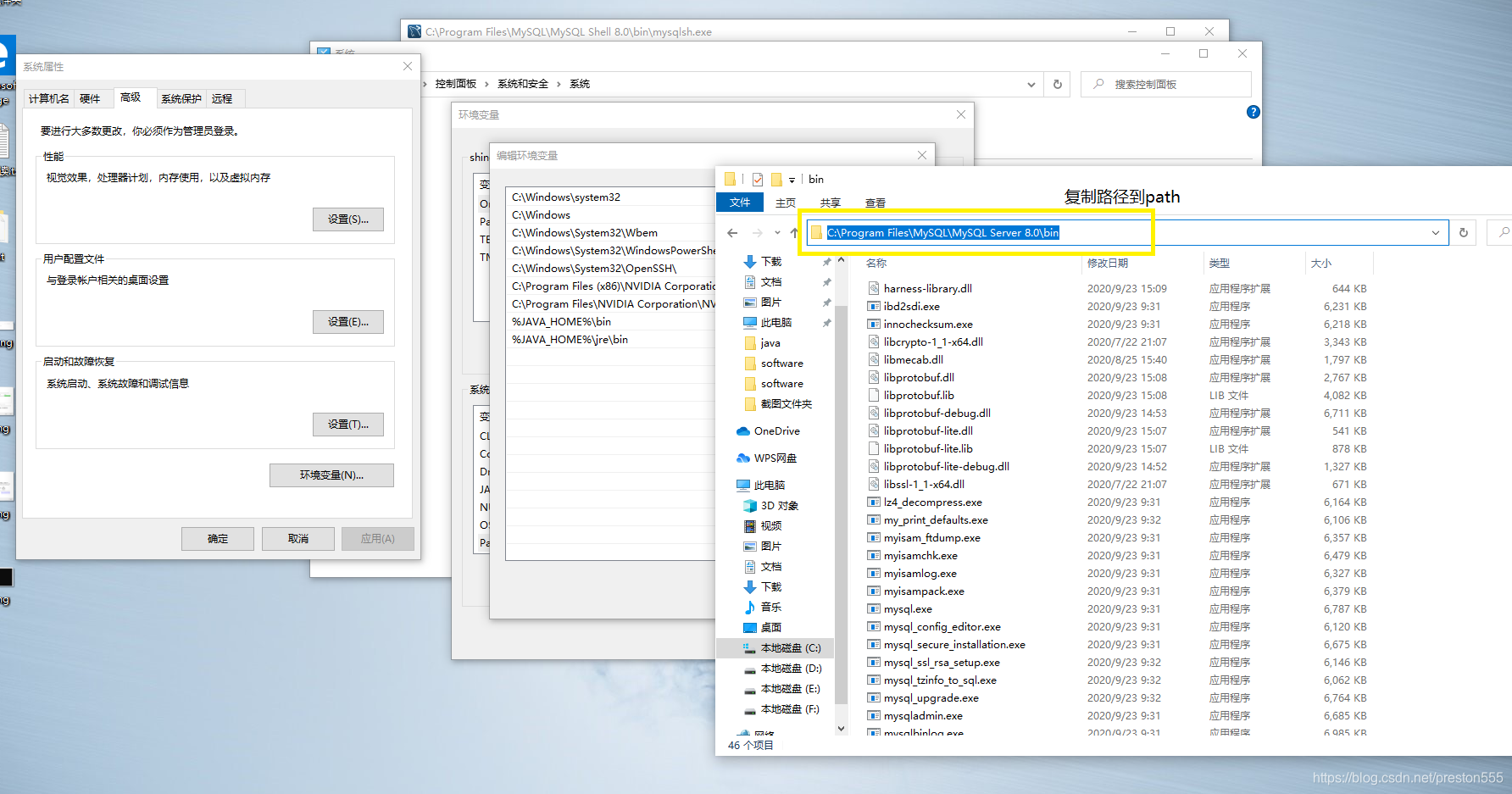Open 环境变量(N)... dialog
The width and height of the screenshot is (1512, 794).
331,475
